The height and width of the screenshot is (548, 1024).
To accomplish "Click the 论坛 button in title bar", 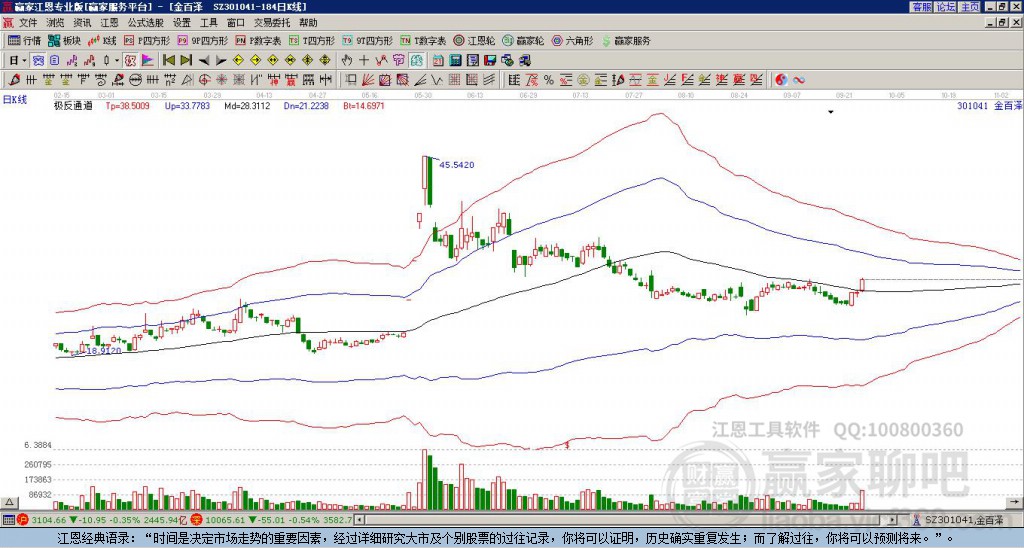I will click(946, 7).
